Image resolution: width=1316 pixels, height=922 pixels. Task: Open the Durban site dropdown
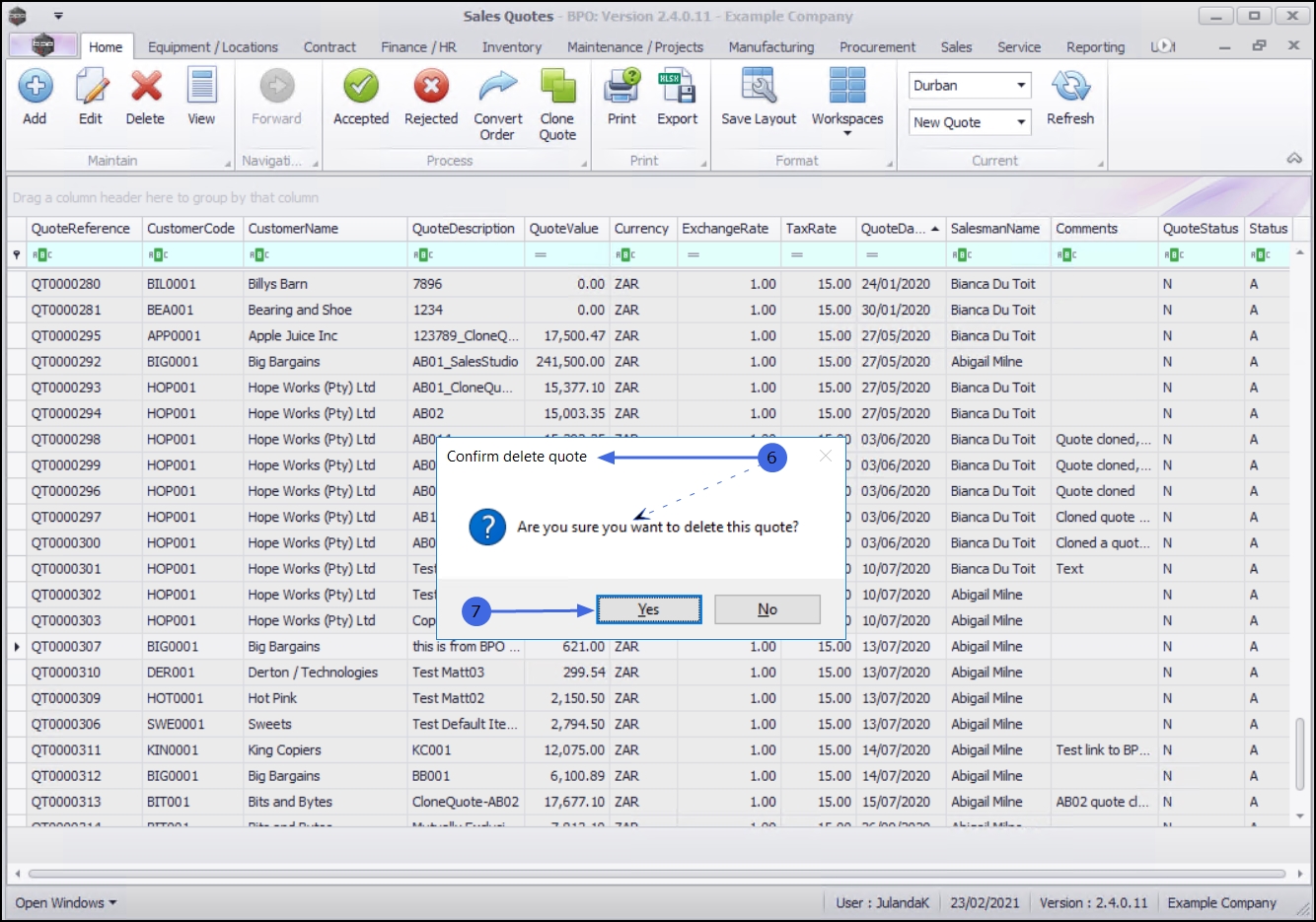[x=1021, y=86]
